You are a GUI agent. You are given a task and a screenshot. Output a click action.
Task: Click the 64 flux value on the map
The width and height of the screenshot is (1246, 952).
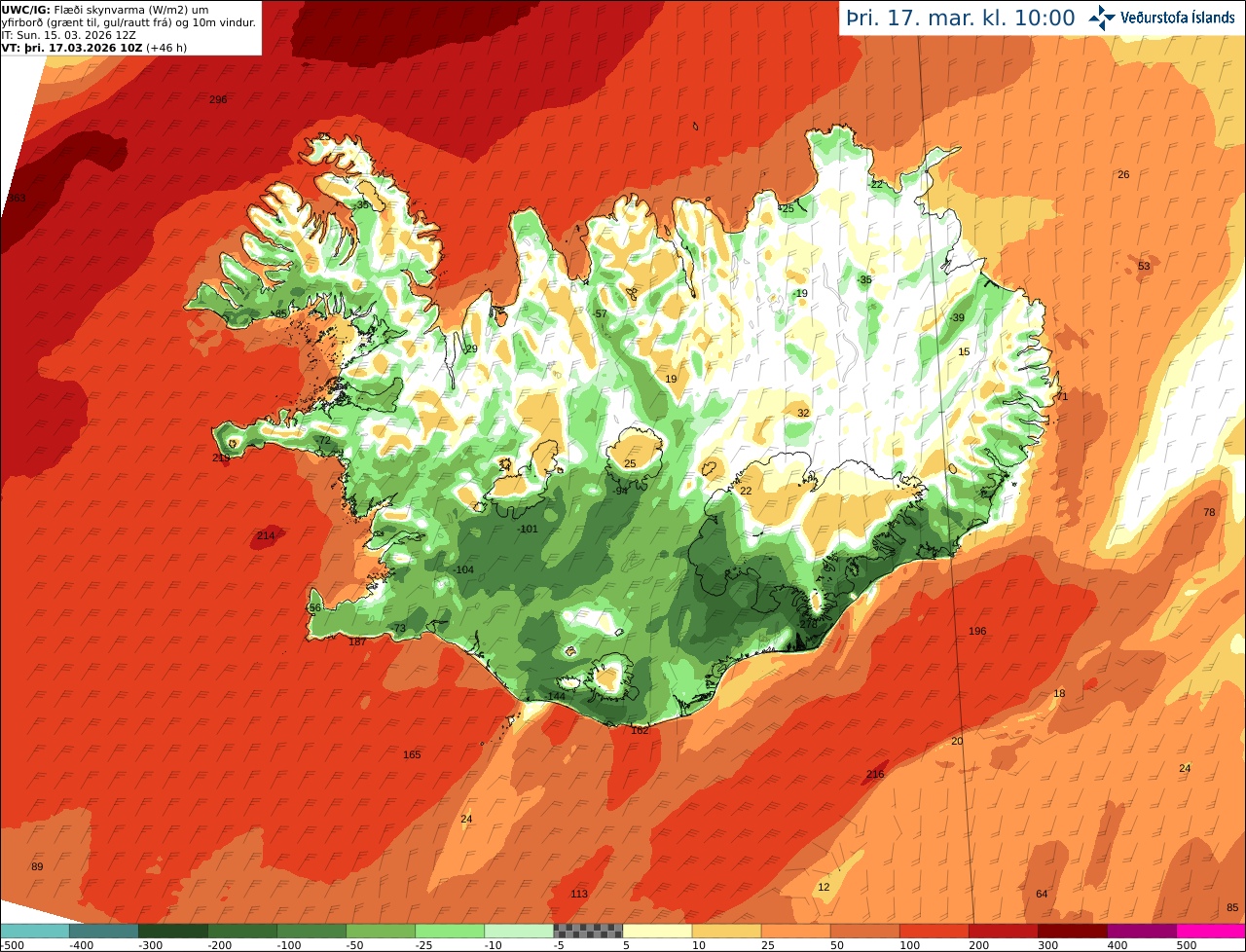pos(1042,894)
